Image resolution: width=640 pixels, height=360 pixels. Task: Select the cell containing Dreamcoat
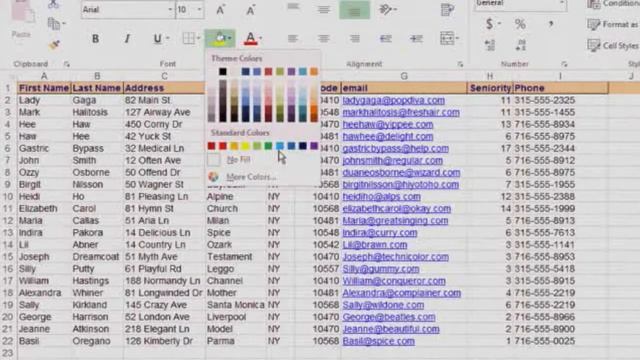pos(96,257)
